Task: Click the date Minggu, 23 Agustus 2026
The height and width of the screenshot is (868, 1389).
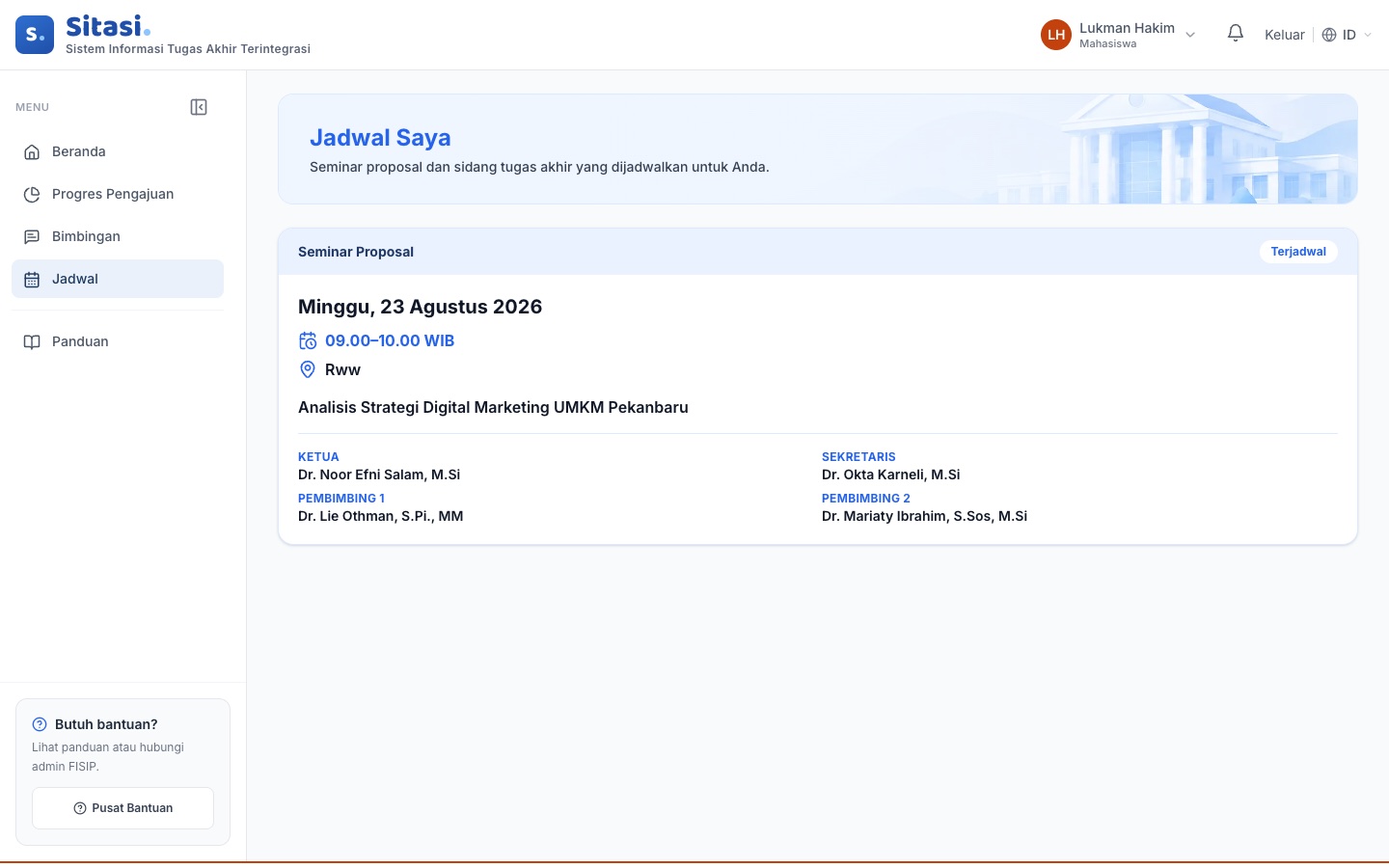Action: (x=421, y=307)
